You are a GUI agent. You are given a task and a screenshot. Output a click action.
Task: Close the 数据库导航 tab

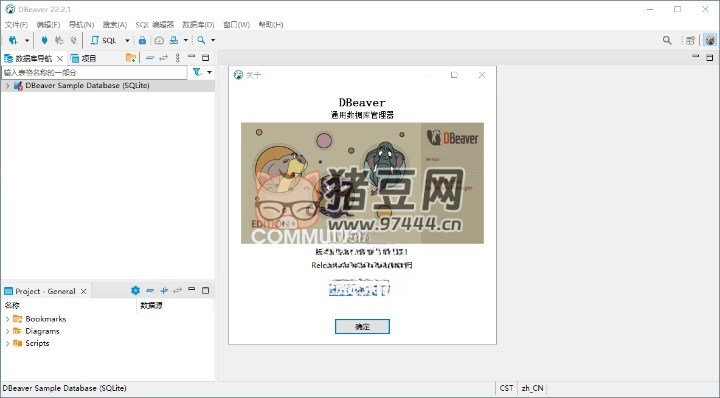pyautogui.click(x=60, y=59)
